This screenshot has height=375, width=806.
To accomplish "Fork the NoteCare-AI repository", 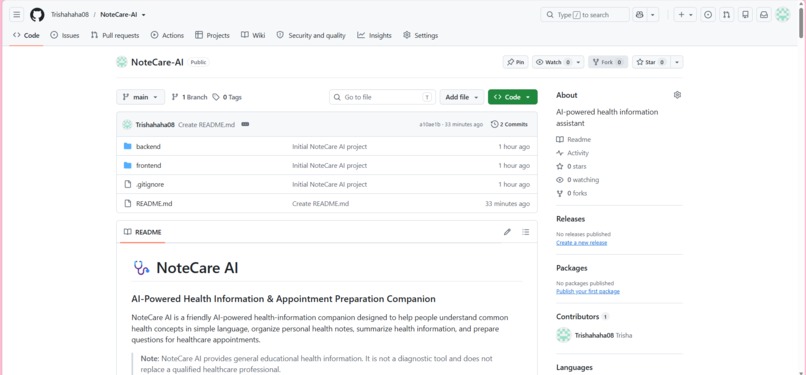I will [x=608, y=62].
